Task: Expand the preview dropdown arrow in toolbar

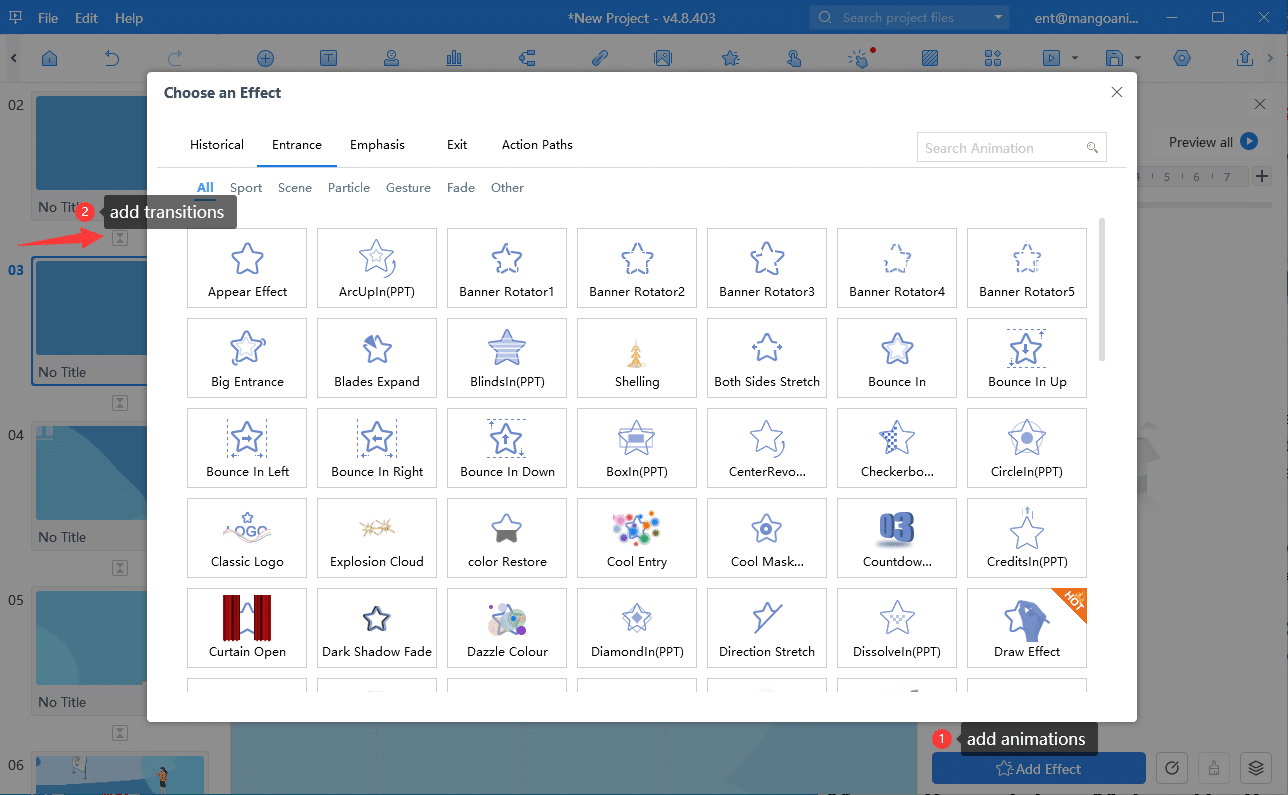Action: pyautogui.click(x=1075, y=59)
